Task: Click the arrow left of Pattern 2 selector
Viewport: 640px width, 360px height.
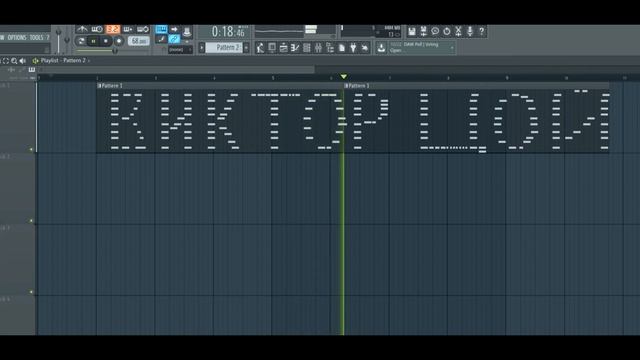Action: click(x=202, y=48)
